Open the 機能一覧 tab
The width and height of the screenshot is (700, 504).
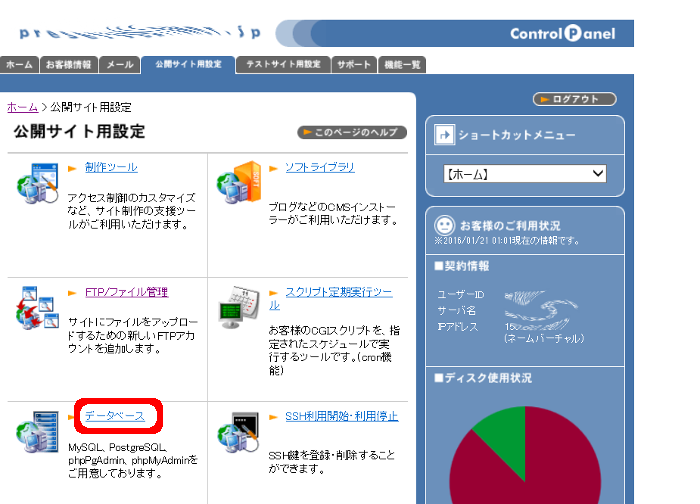pyautogui.click(x=402, y=65)
